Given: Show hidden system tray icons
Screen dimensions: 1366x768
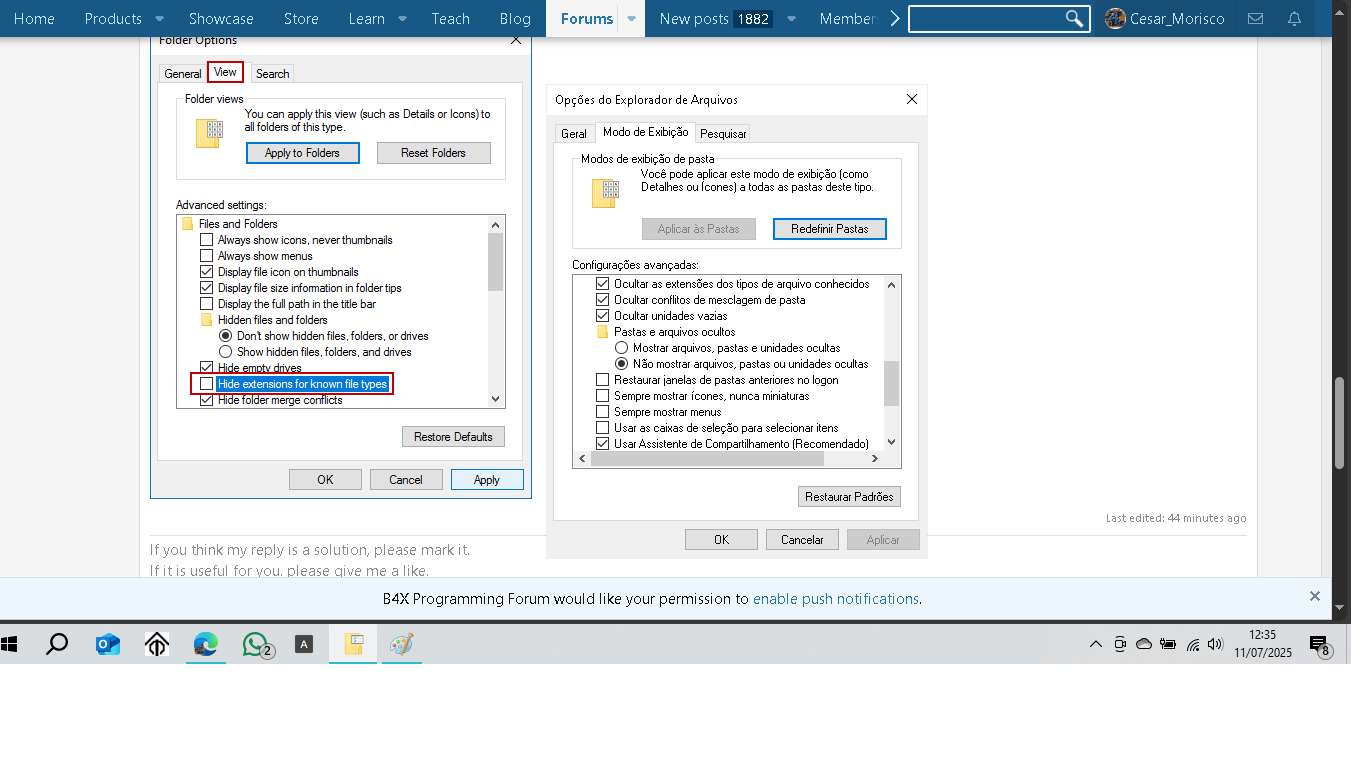Looking at the screenshot, I should 1096,645.
